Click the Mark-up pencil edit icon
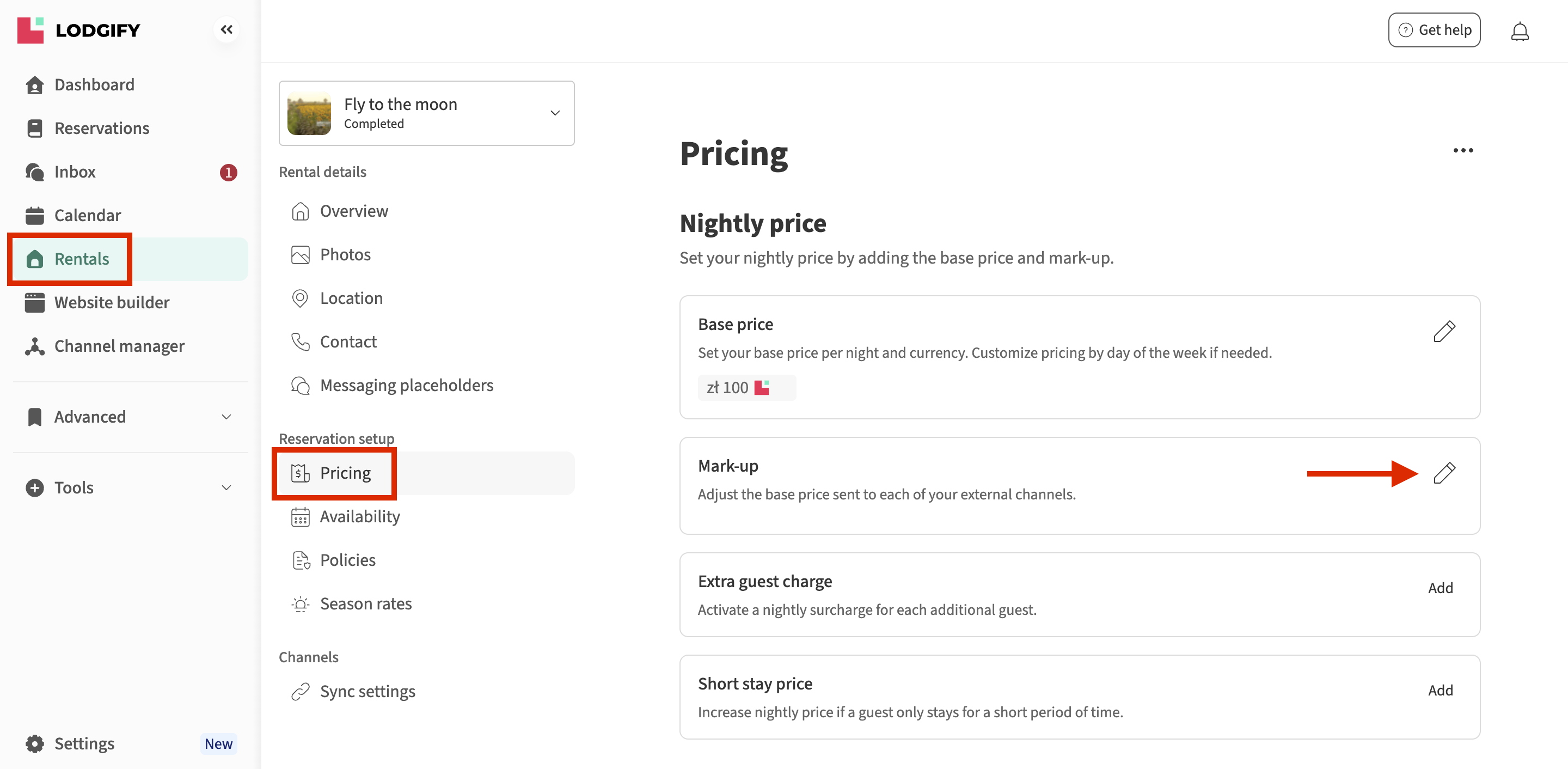This screenshot has width=1568, height=769. pos(1444,473)
